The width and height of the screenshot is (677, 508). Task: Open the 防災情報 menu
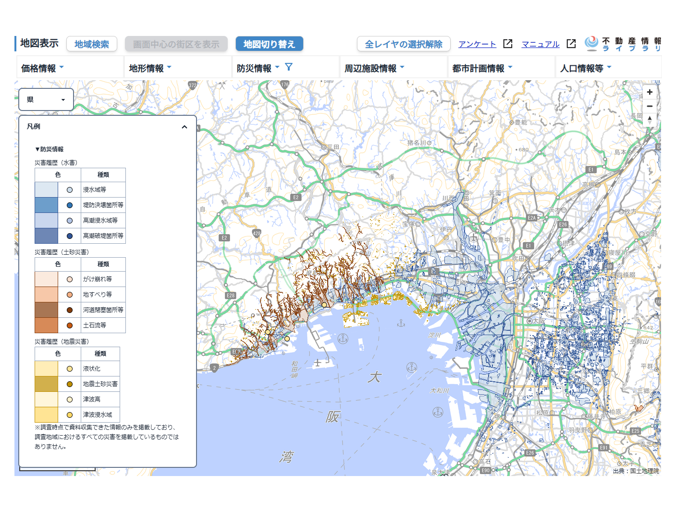pyautogui.click(x=258, y=68)
